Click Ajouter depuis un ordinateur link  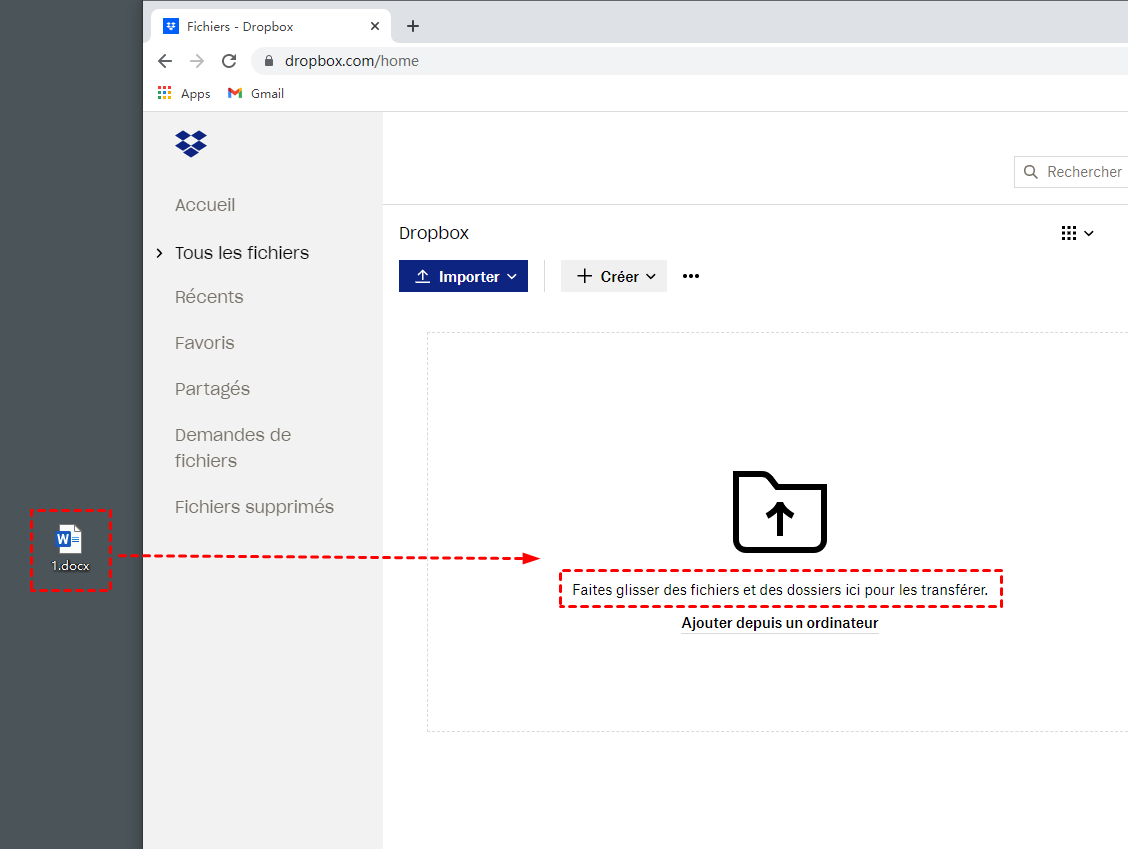click(780, 623)
